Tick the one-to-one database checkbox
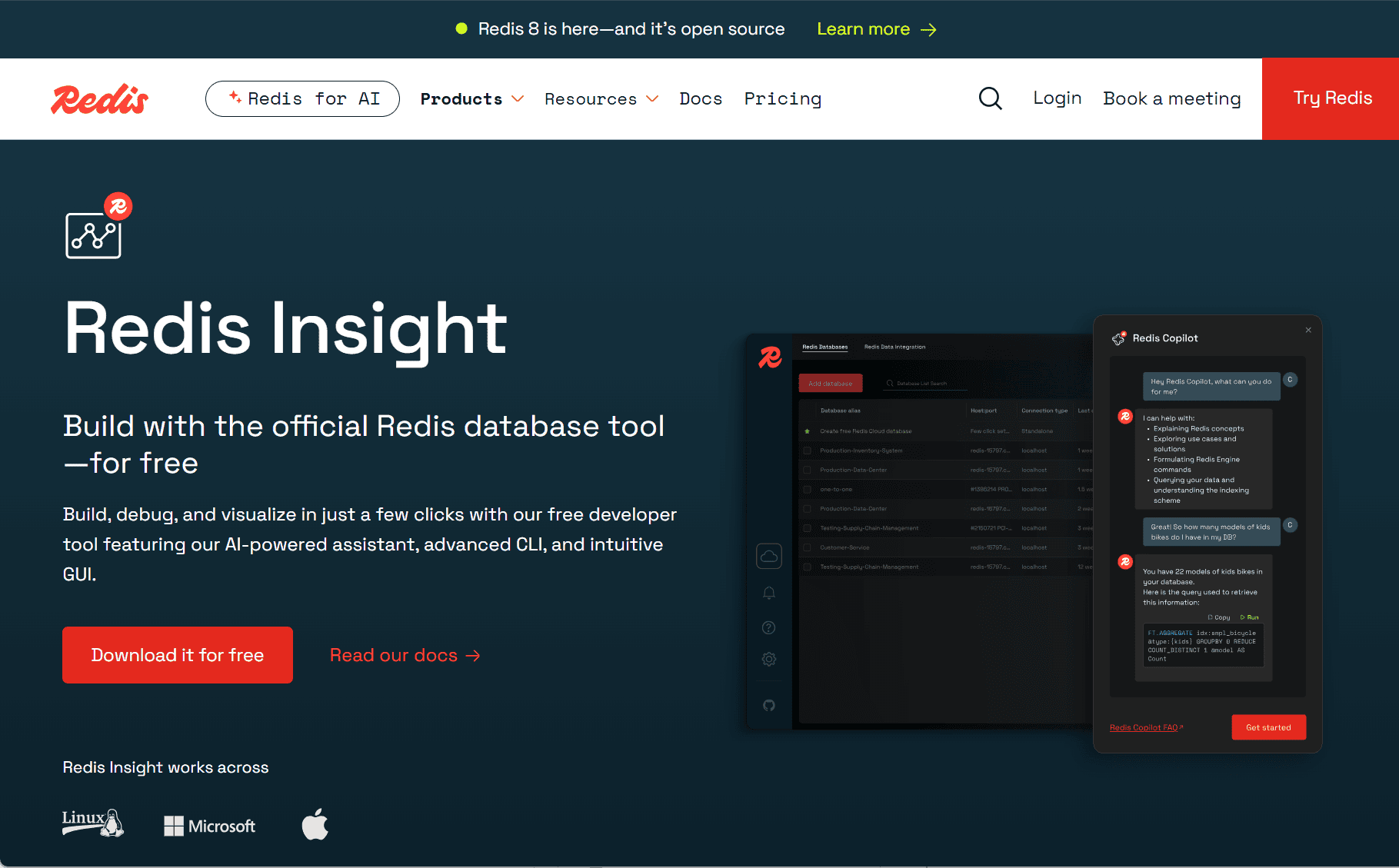The height and width of the screenshot is (868, 1399). [x=807, y=489]
